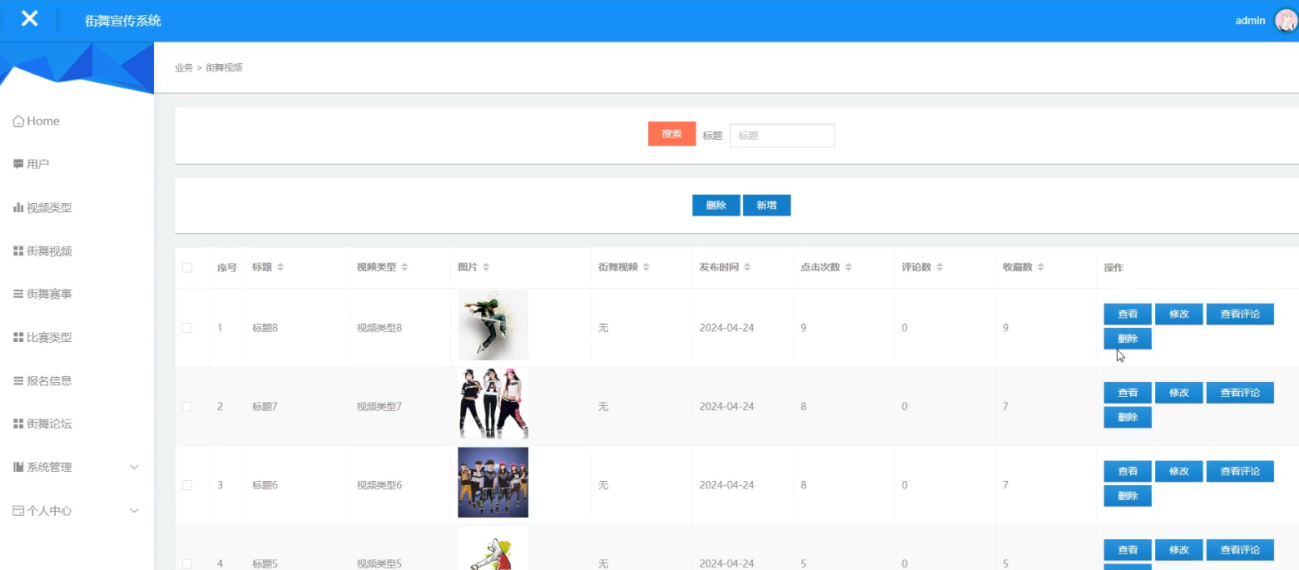Close the sidebar with the X icon

pos(30,19)
